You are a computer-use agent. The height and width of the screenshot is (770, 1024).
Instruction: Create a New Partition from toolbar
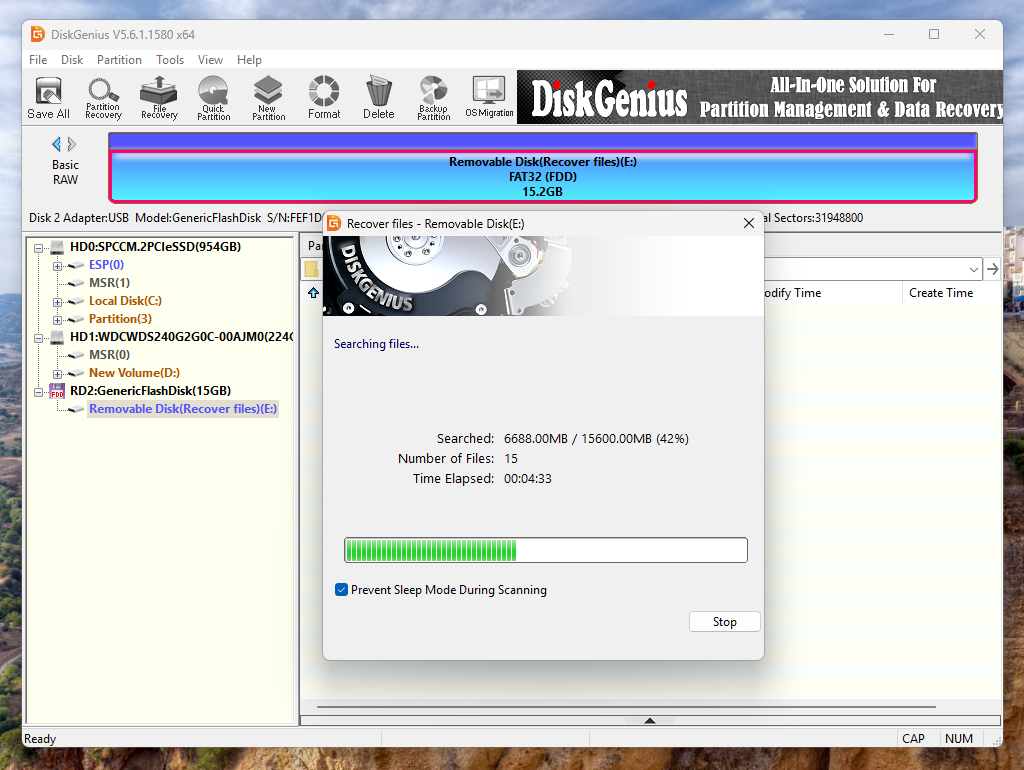point(268,98)
